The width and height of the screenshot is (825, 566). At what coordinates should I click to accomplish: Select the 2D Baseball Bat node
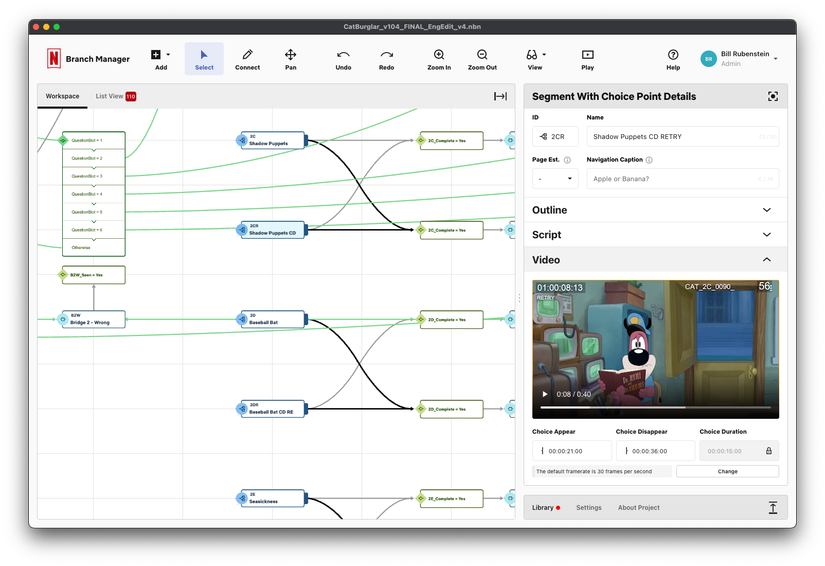pyautogui.click(x=272, y=319)
